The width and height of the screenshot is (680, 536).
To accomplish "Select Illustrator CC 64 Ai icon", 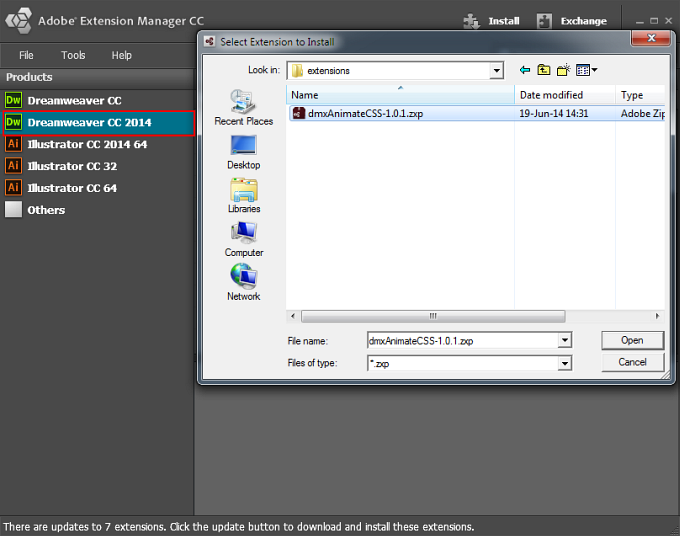I will point(13,188).
